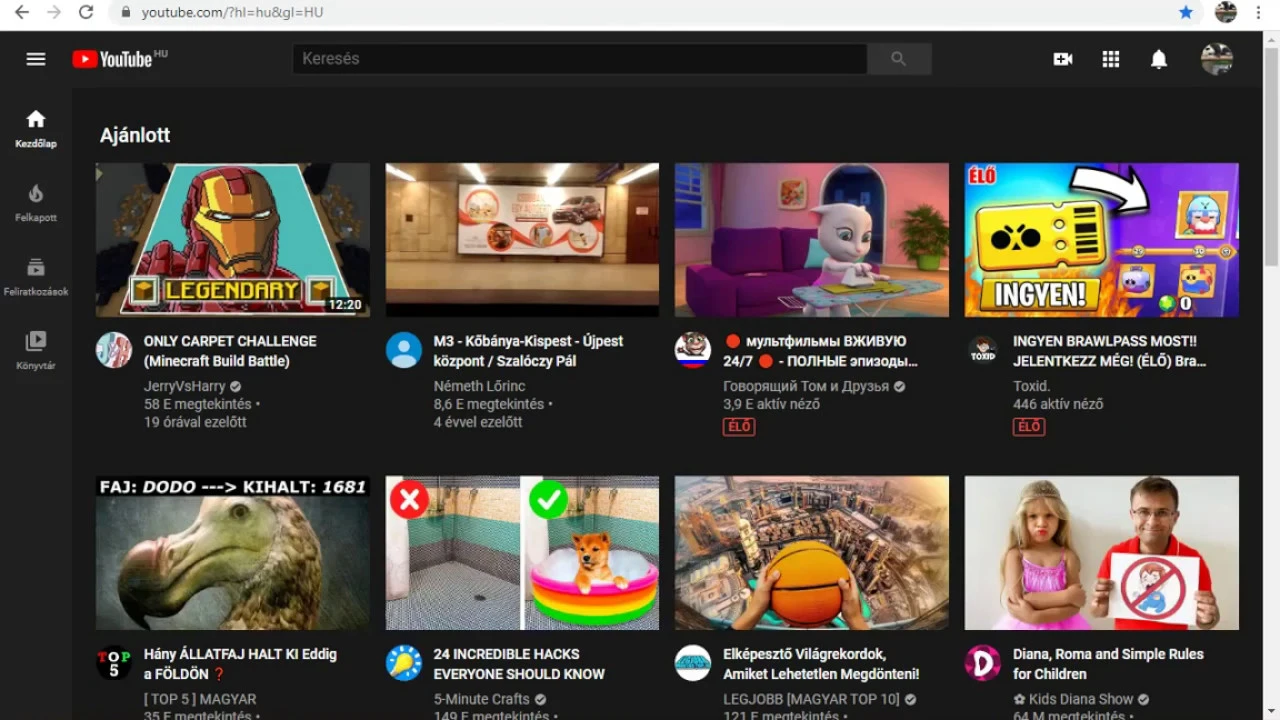This screenshot has height=720, width=1280.
Task: Click 58 E megtekintés view count
Action: click(x=198, y=404)
